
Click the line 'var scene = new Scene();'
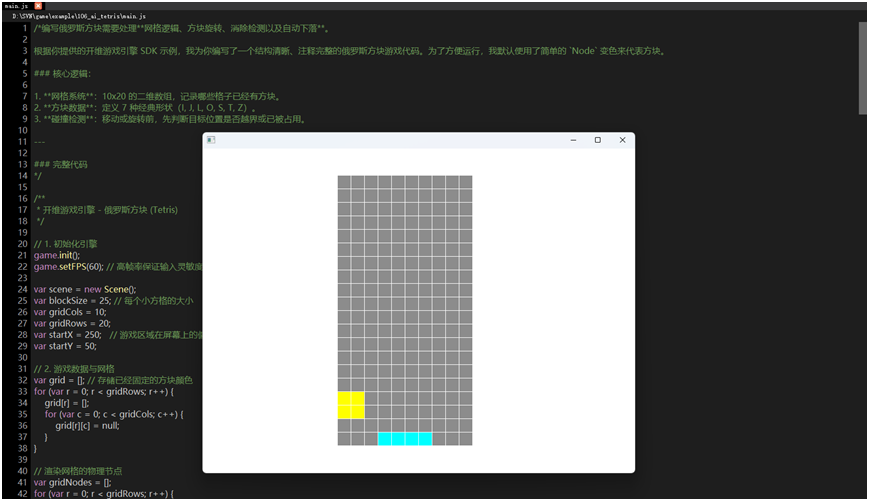tap(85, 289)
